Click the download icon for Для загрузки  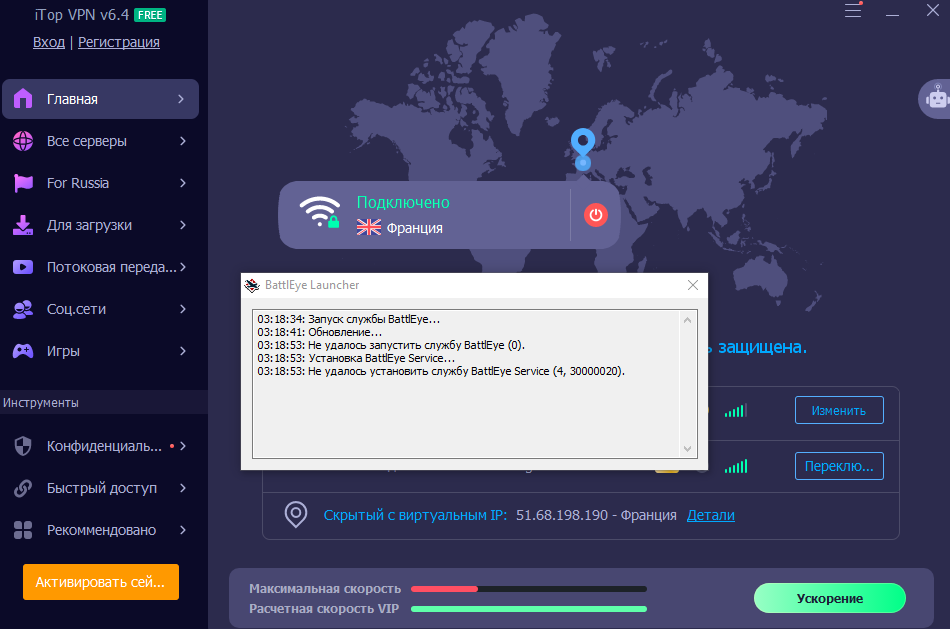tap(23, 225)
